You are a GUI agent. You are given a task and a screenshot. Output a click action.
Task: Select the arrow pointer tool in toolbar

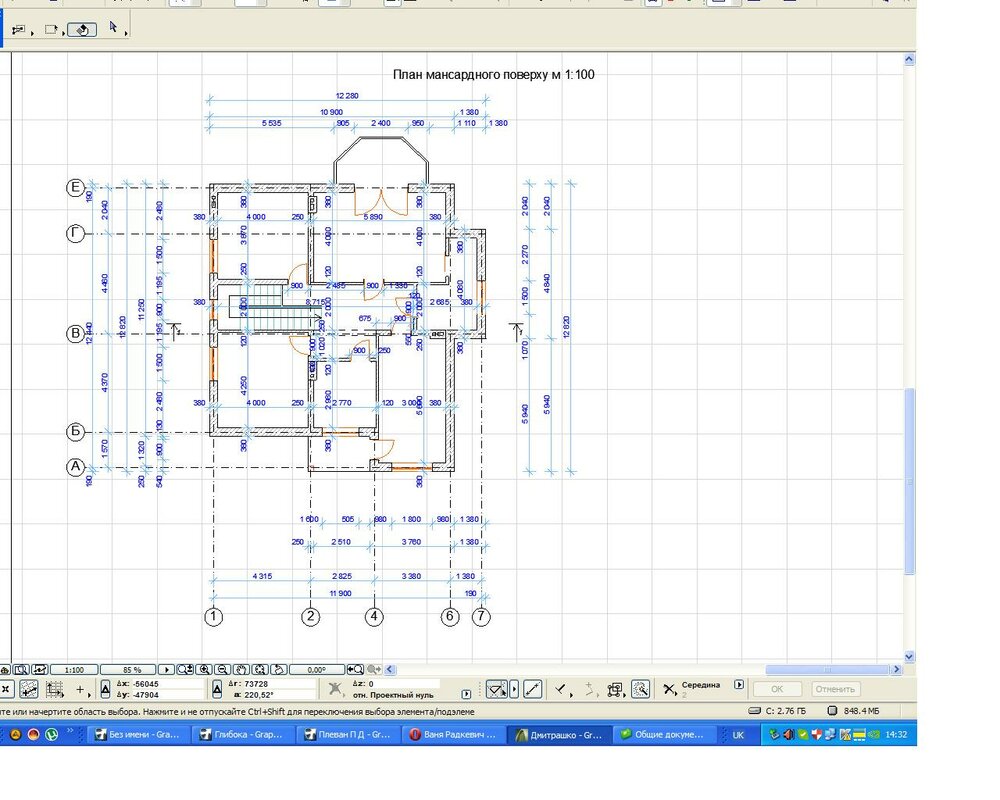point(113,28)
